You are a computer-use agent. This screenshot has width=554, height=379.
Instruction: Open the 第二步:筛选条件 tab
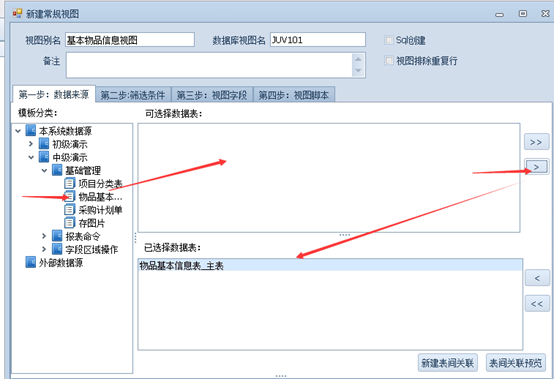133,95
